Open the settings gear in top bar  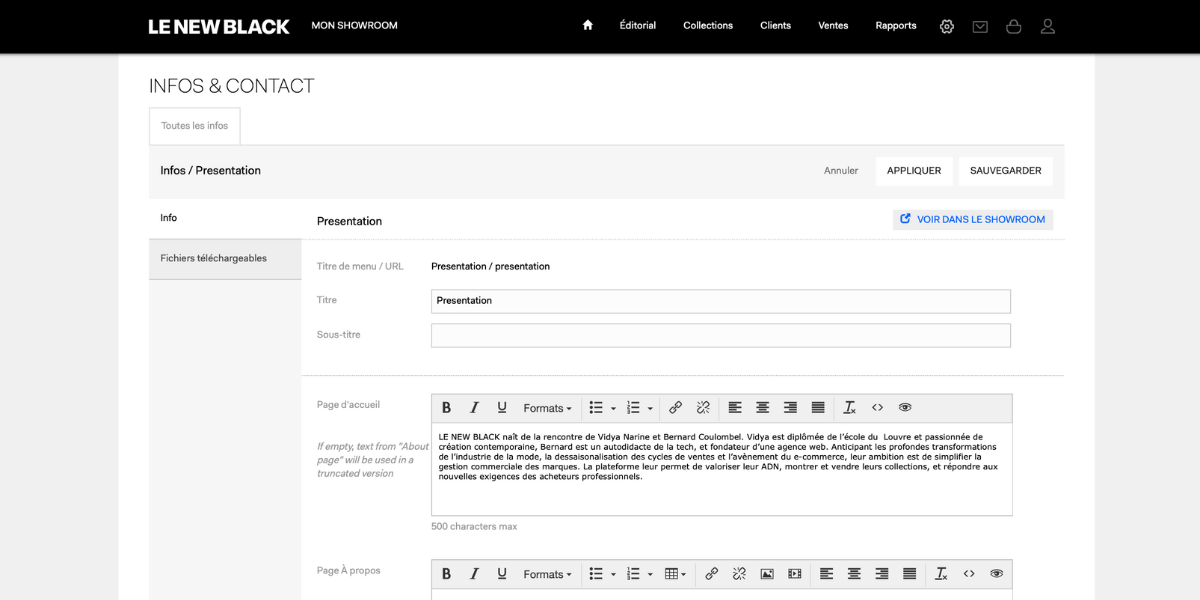click(x=947, y=26)
